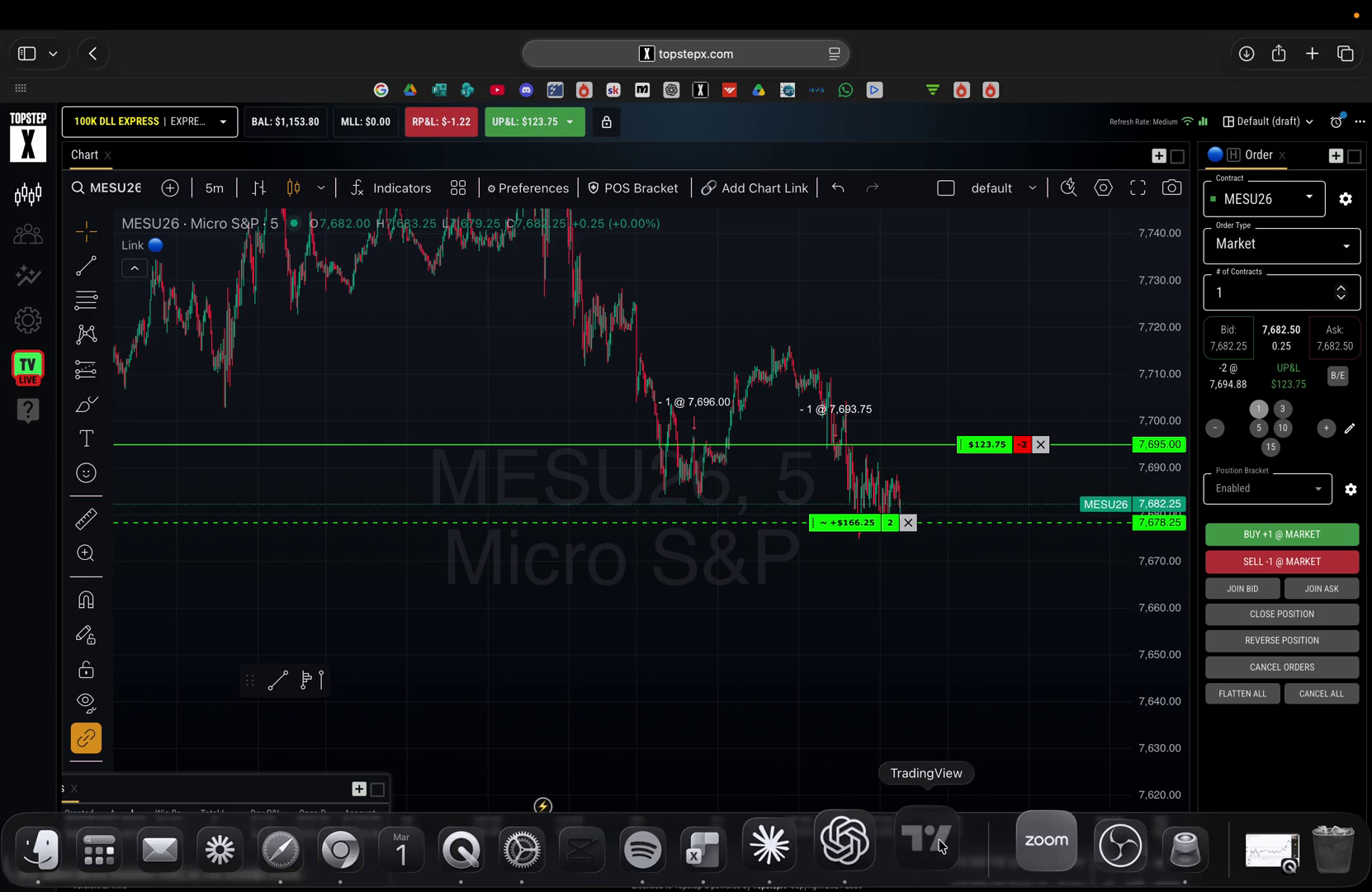Click the fullscreen chart icon
Viewport: 1372px width, 892px height.
tap(1138, 188)
